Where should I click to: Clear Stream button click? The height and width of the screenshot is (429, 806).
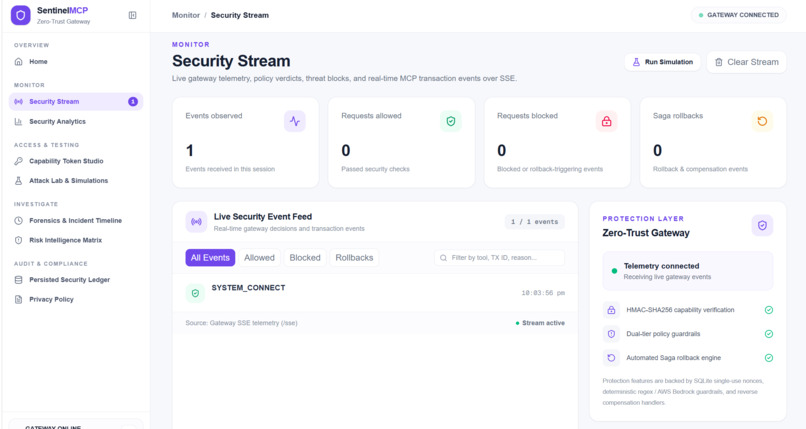click(746, 62)
